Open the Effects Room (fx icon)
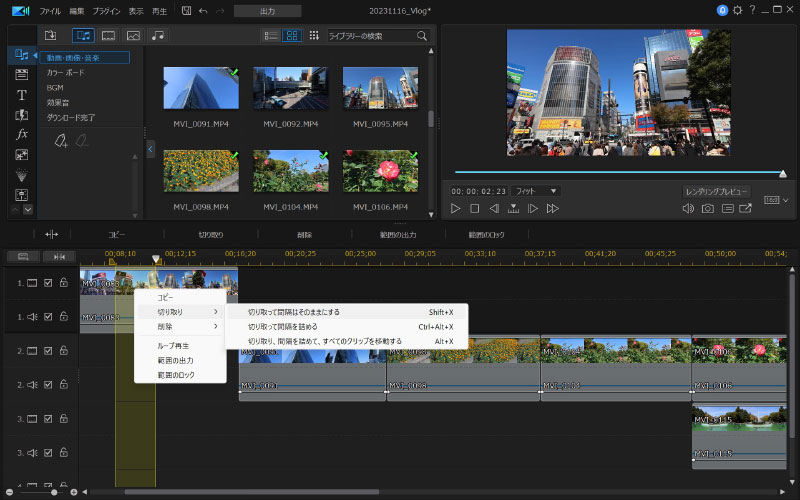Image resolution: width=800 pixels, height=500 pixels. tap(21, 134)
